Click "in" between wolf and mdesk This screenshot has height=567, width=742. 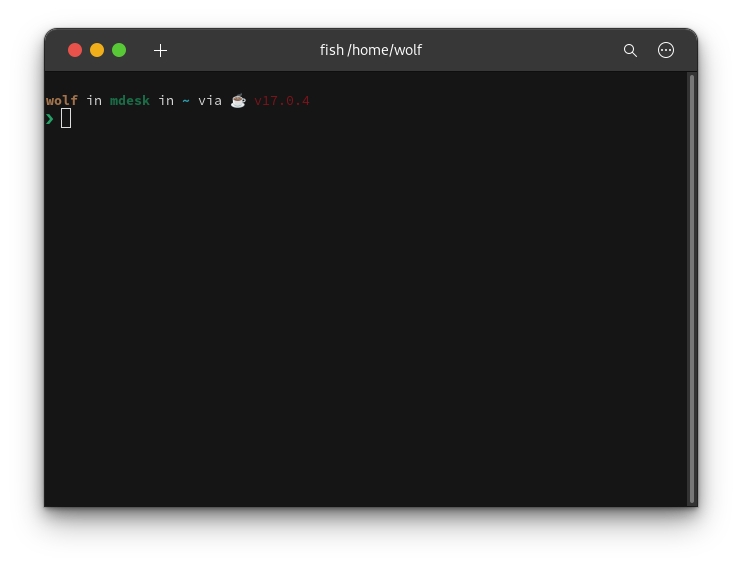[x=94, y=100]
